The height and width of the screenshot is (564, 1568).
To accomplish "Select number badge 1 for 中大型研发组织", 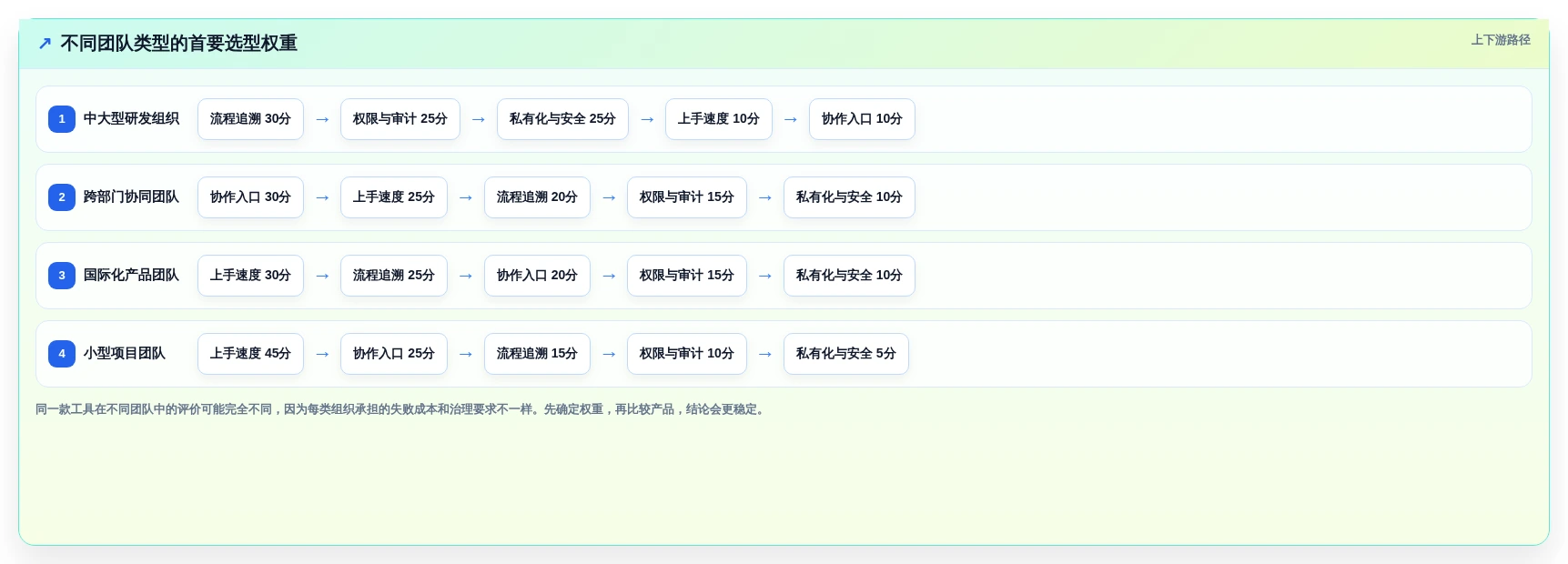I will [62, 119].
